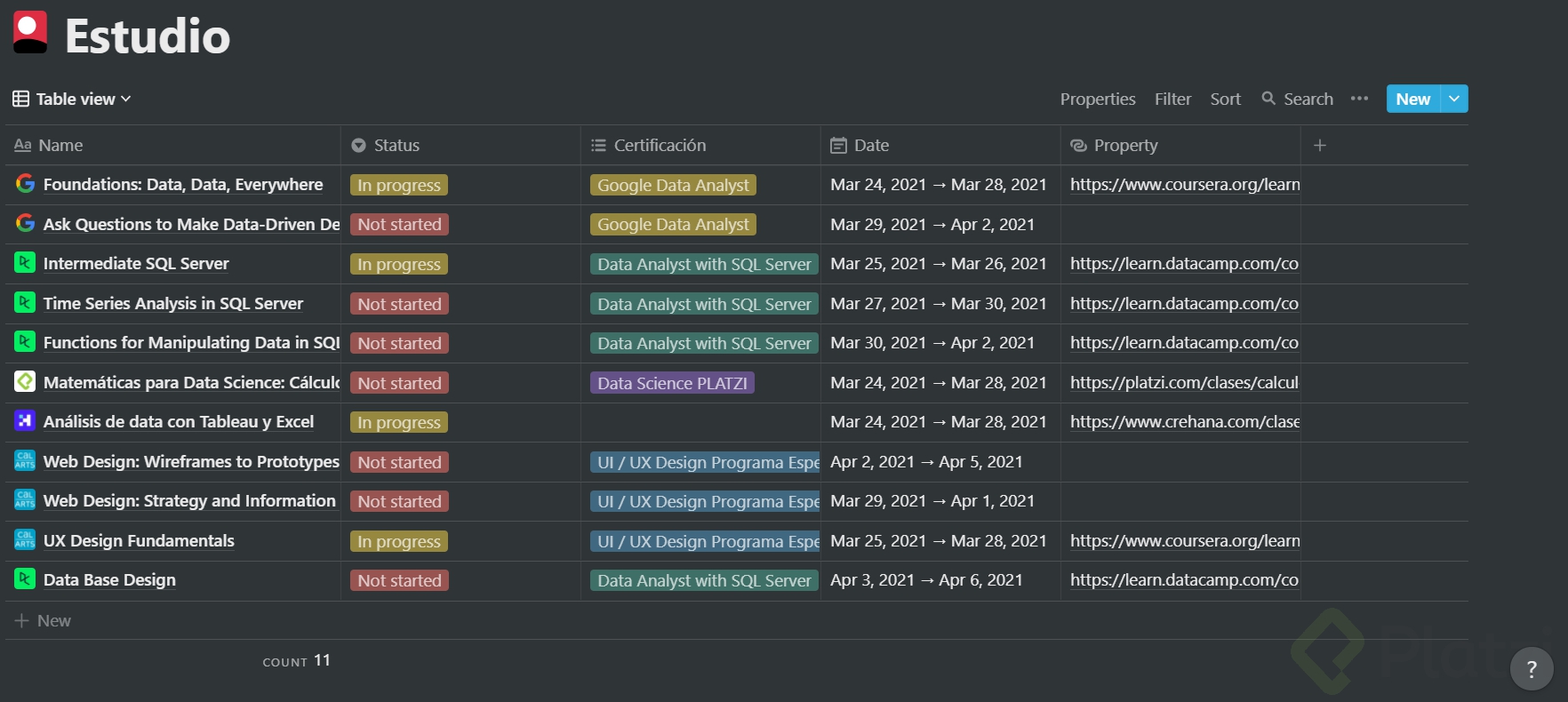This screenshot has width=1568, height=702.
Task: Click the plus icon to add column
Action: pos(1320,145)
